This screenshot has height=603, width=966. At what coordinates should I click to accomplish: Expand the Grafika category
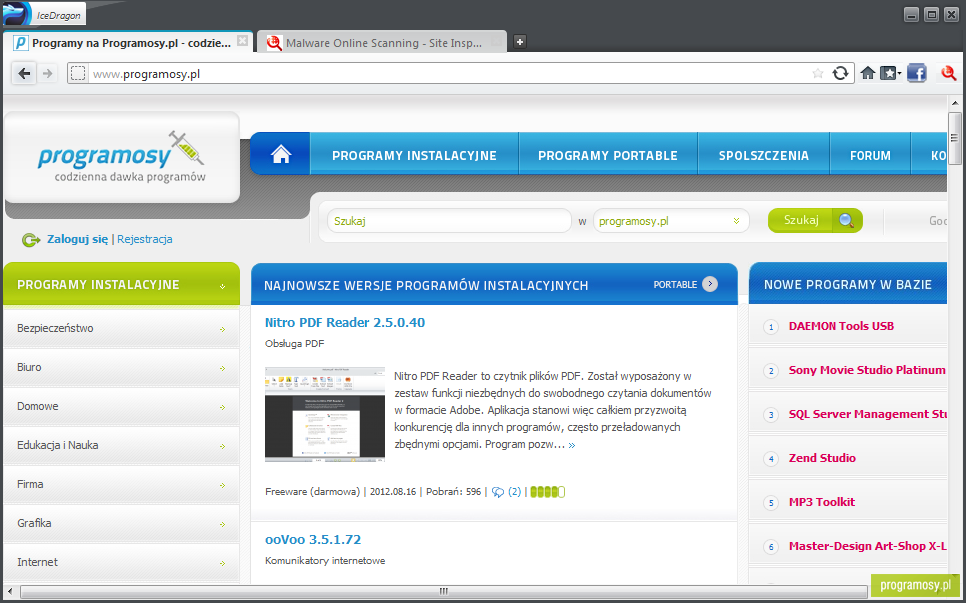point(121,524)
